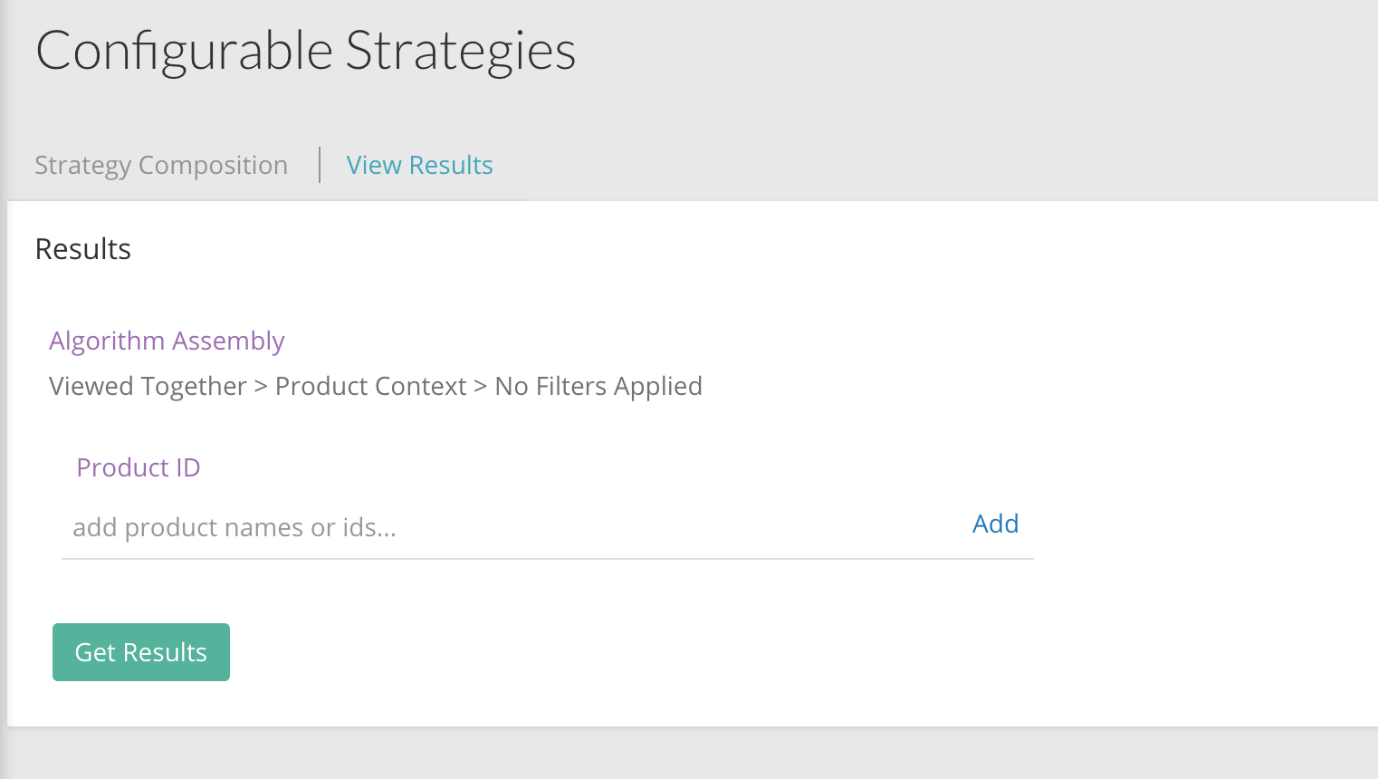Click the word Configurable in the title
1378x779 pixels.
[x=185, y=50]
